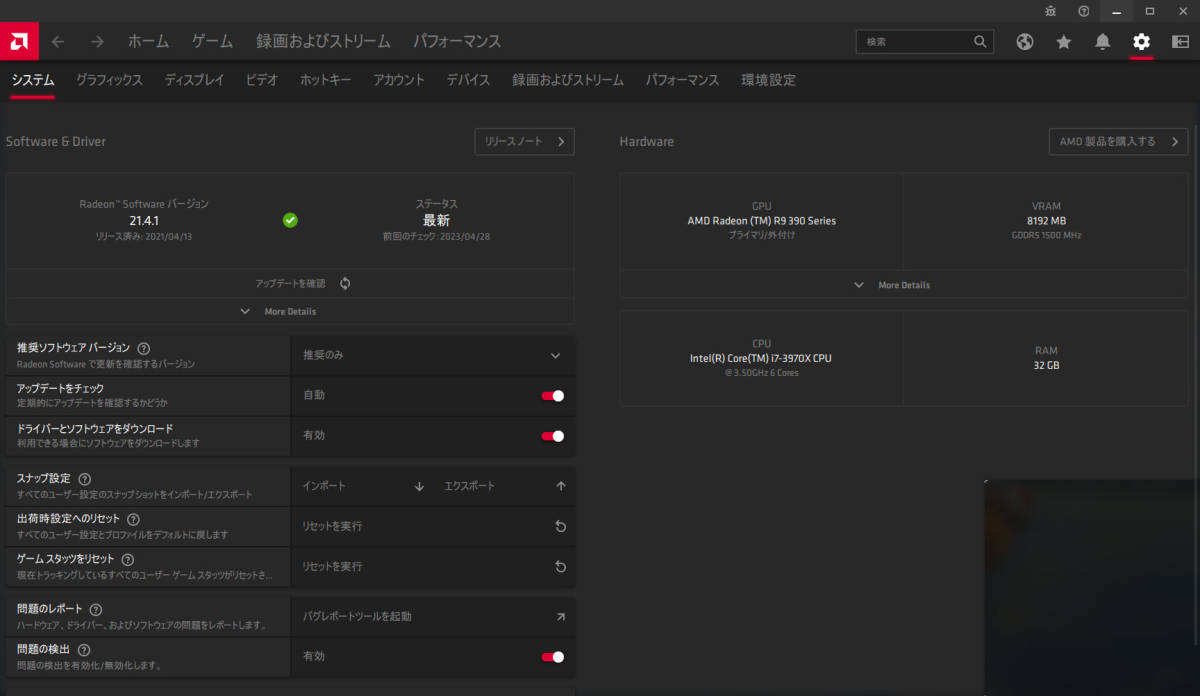Viewport: 1200px width, 696px height.
Task: Switch to グラフィックス tab
Action: click(x=109, y=80)
